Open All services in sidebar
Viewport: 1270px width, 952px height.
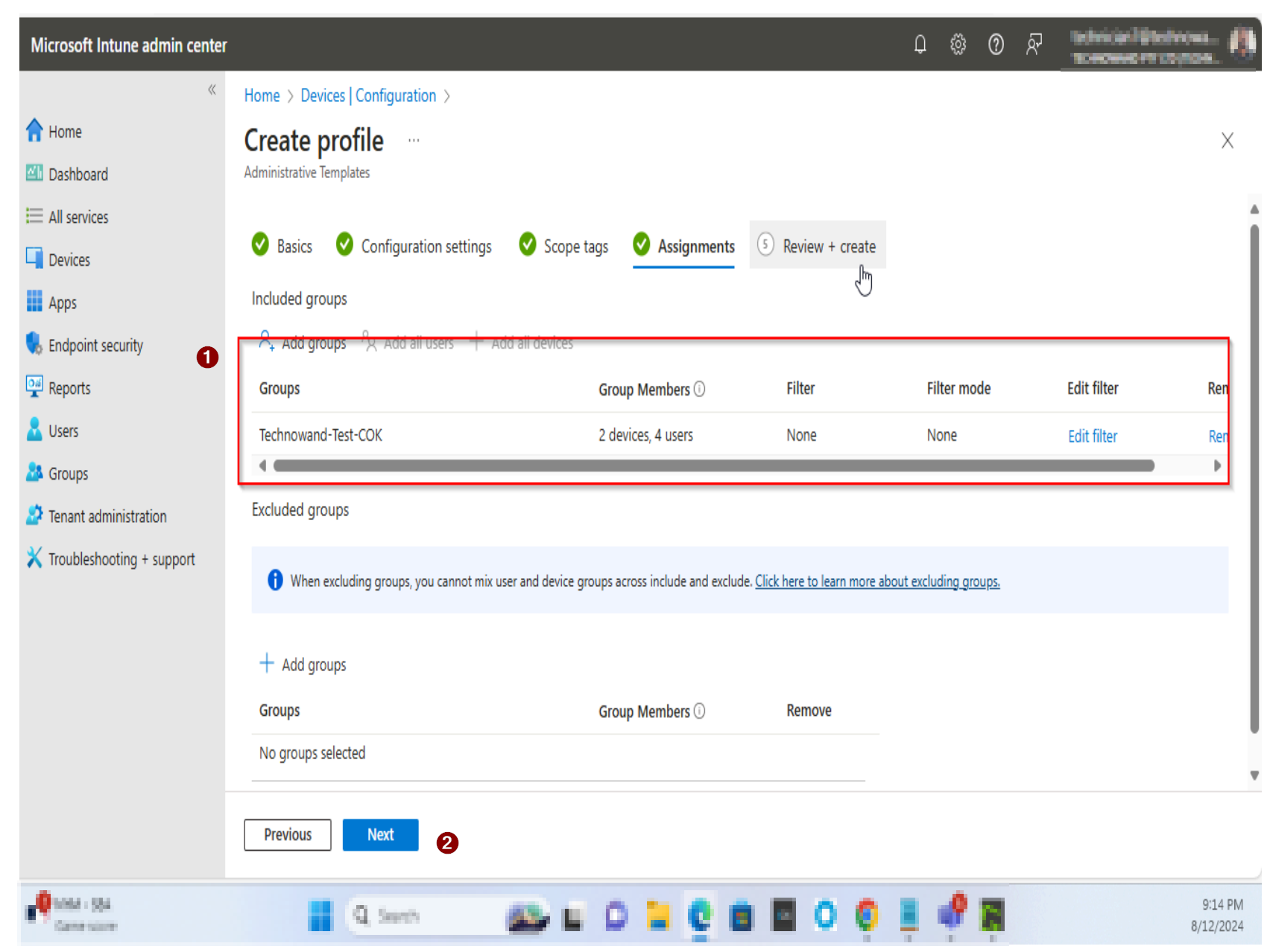[x=78, y=218]
